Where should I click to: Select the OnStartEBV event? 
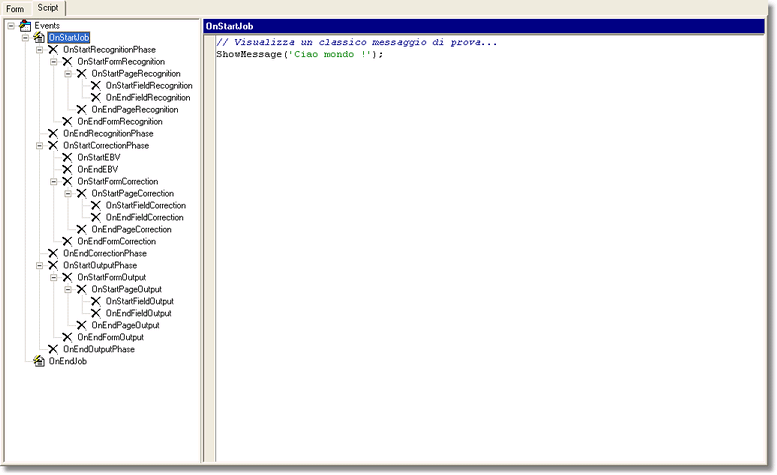pos(99,158)
